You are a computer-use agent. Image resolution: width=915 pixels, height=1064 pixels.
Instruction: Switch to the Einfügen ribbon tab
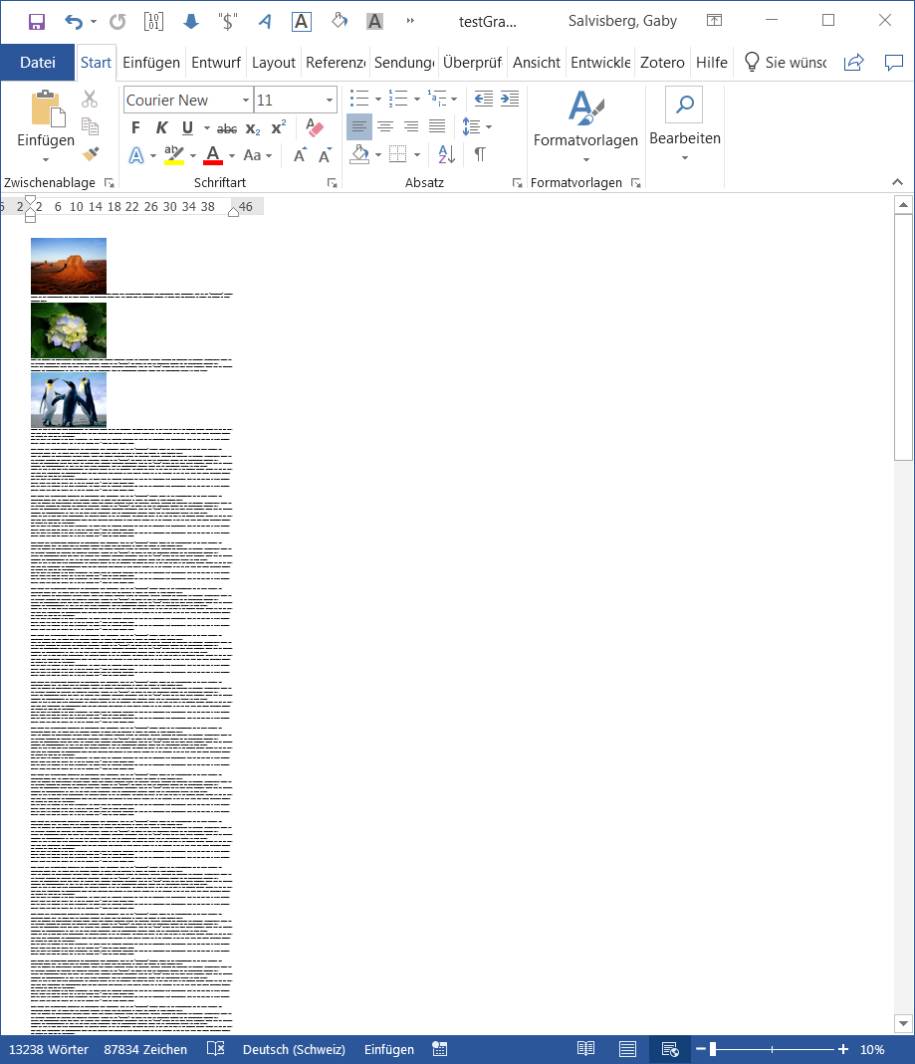click(x=151, y=62)
